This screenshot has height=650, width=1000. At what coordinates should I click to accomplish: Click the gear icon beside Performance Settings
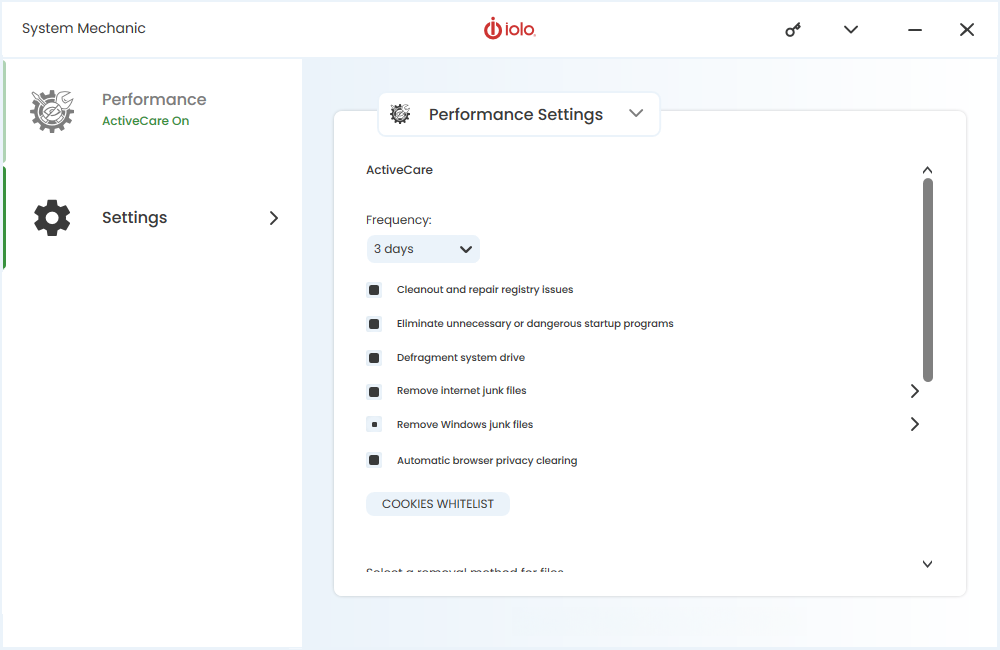pyautogui.click(x=400, y=114)
